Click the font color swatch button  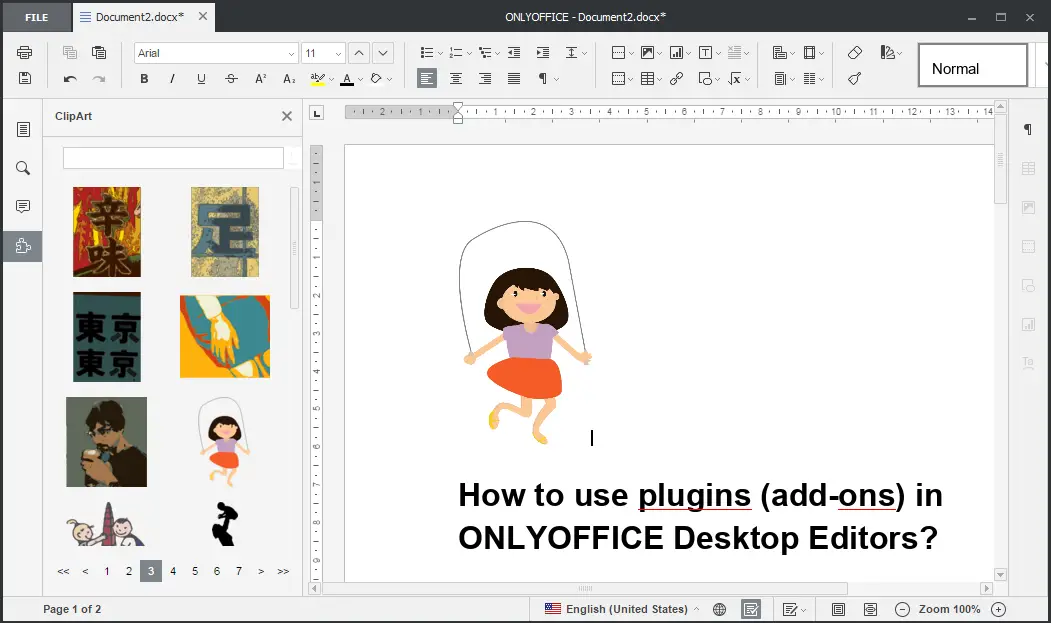tap(347, 78)
